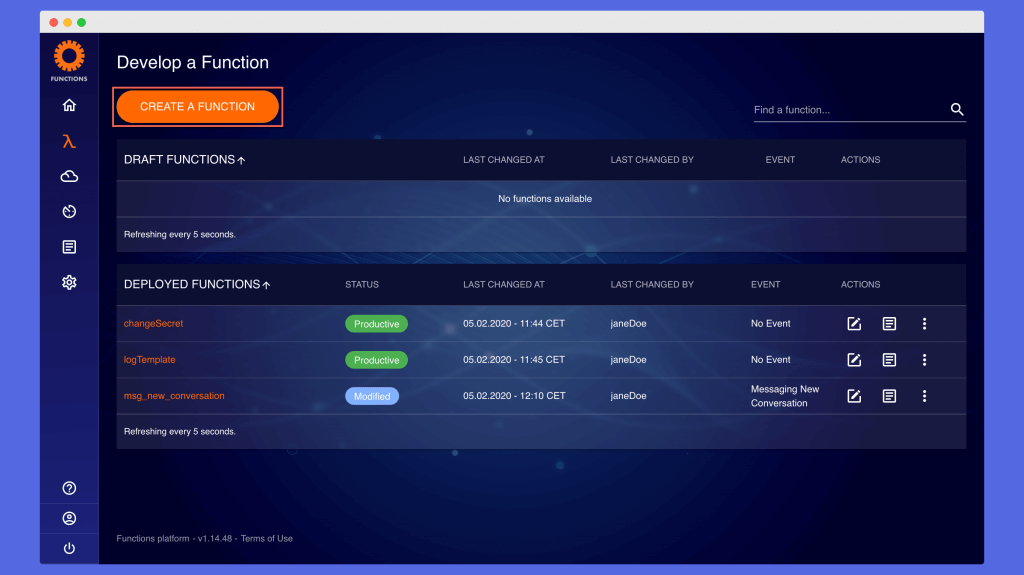
Task: Click the Productive badge for logTemplate
Action: click(x=376, y=360)
